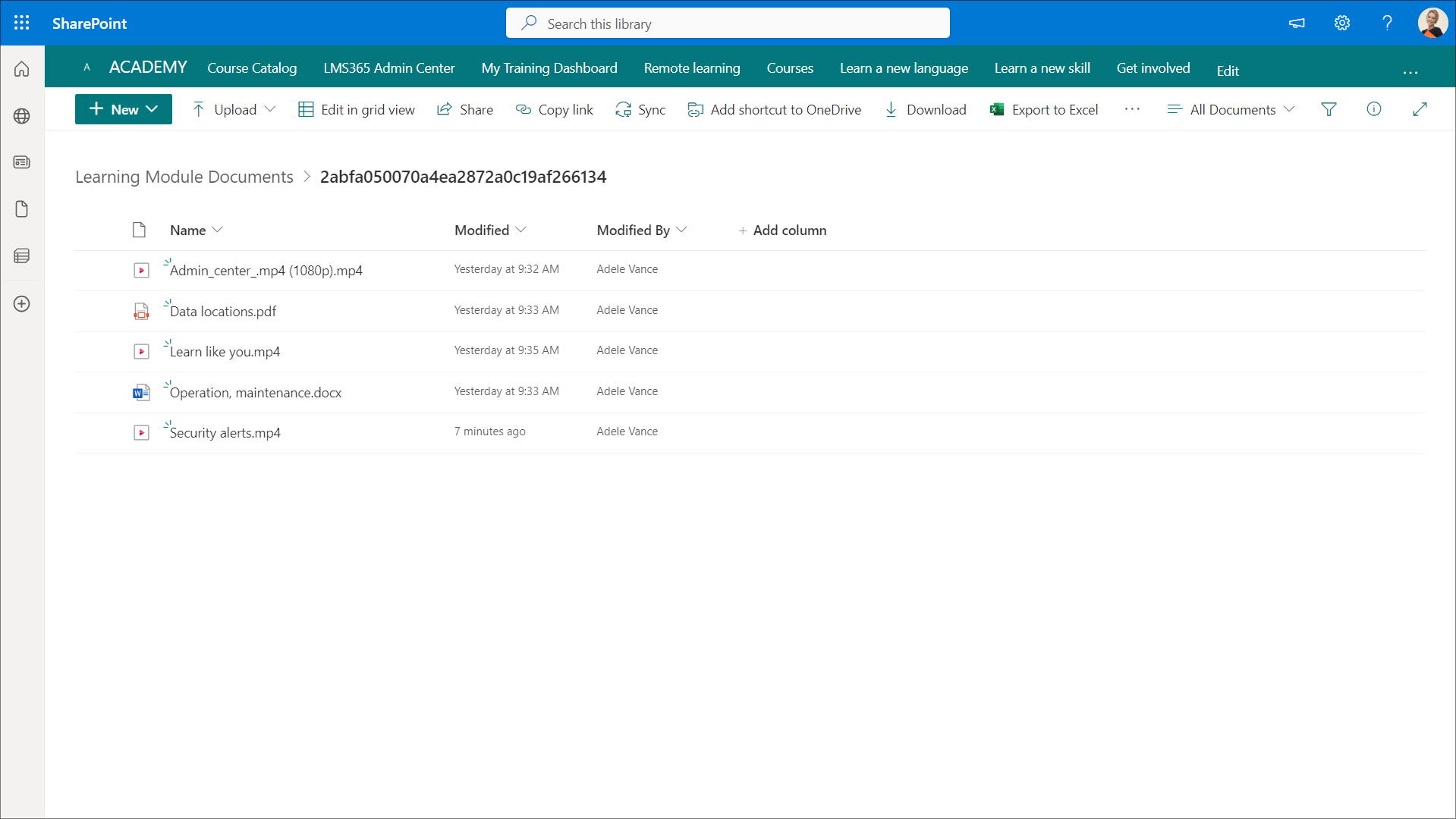
Task: Open the filter pane funnel icon
Action: [x=1329, y=109]
